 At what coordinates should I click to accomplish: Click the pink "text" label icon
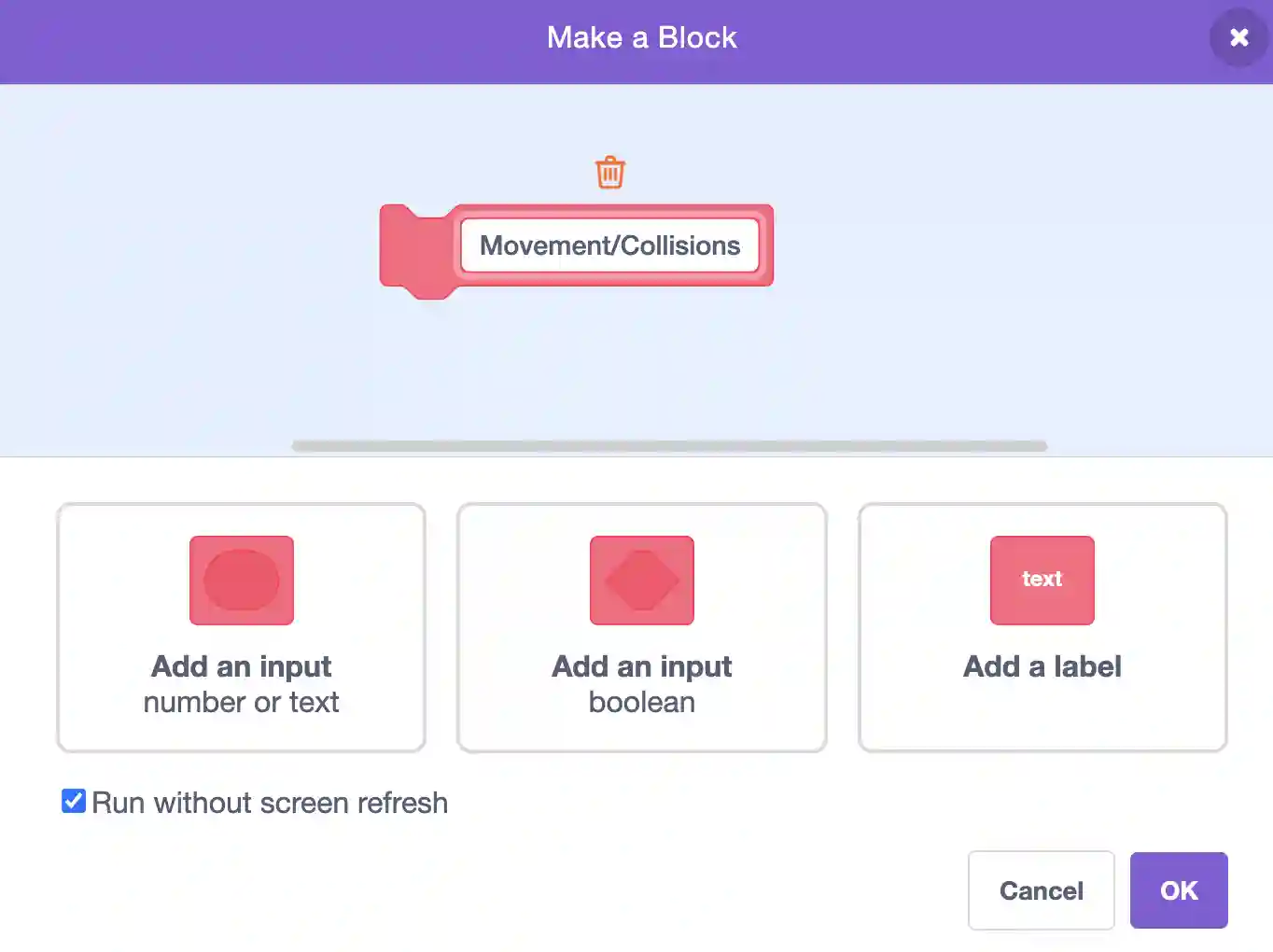(x=1042, y=581)
